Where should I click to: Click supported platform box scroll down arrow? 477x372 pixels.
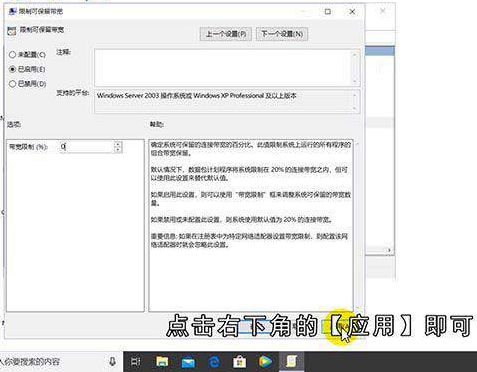pos(355,108)
